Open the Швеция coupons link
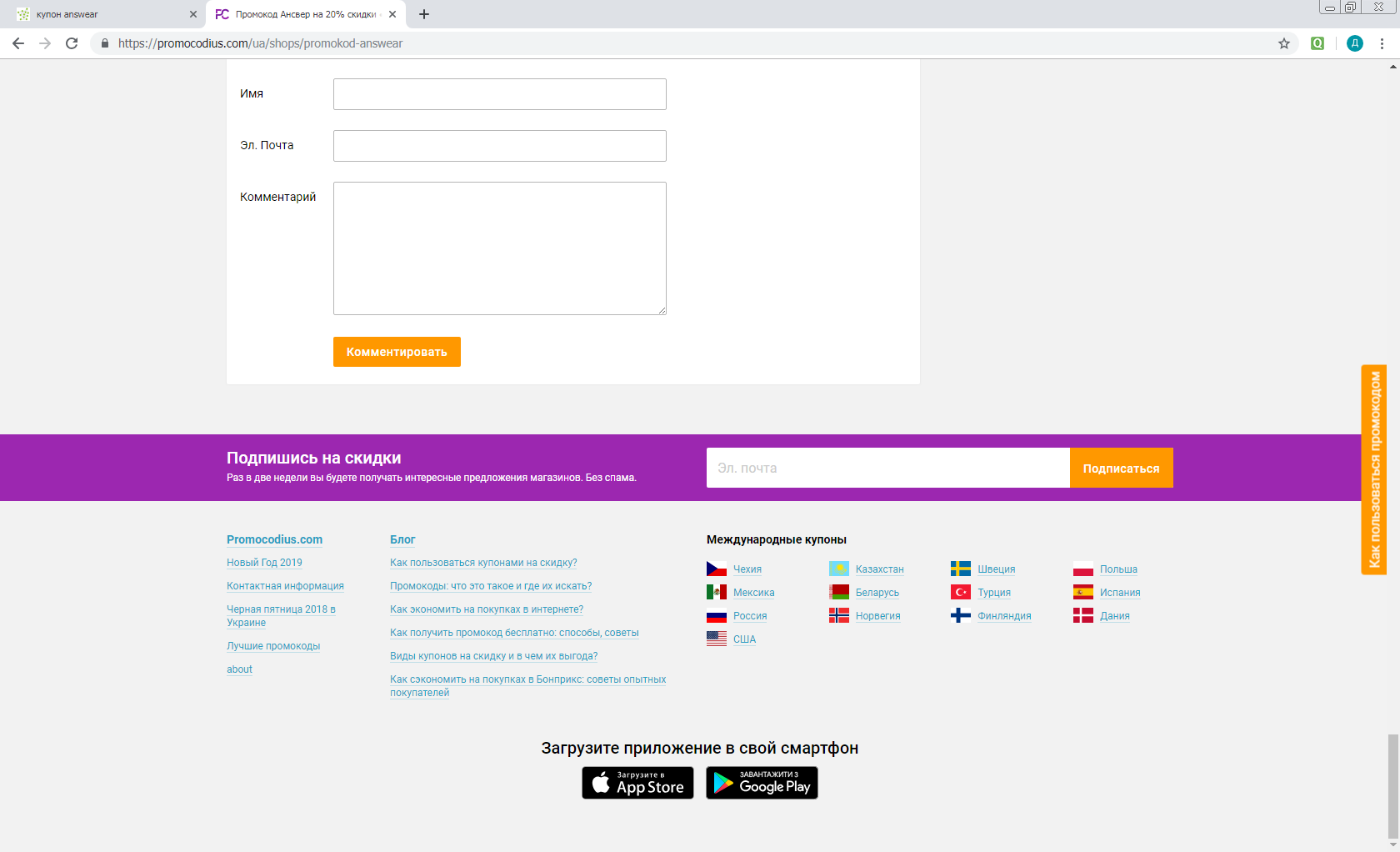1400x852 pixels. coord(996,569)
